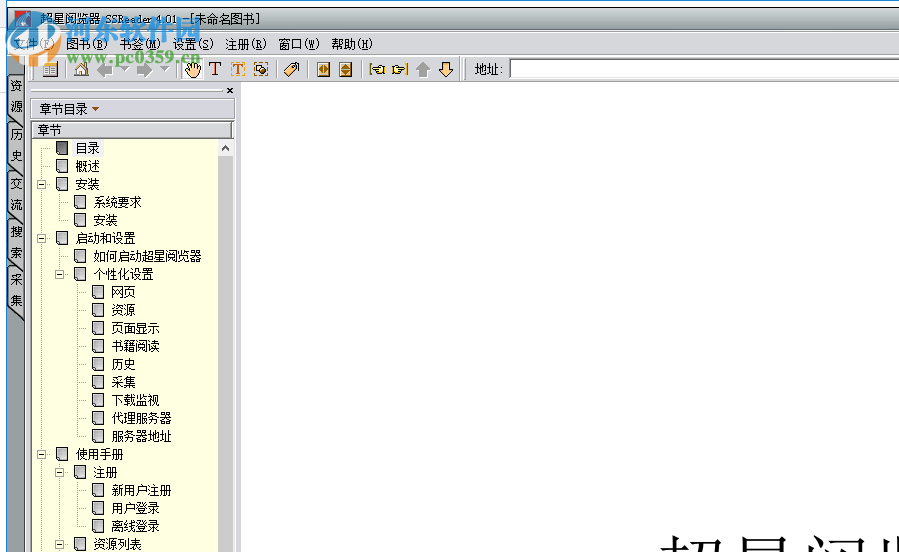
Task: Select the 目录 tree item
Action: click(x=88, y=148)
